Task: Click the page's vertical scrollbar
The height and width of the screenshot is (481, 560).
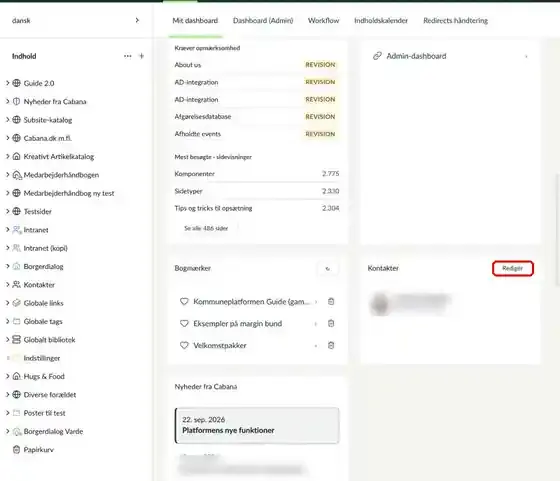Action: coord(557,229)
